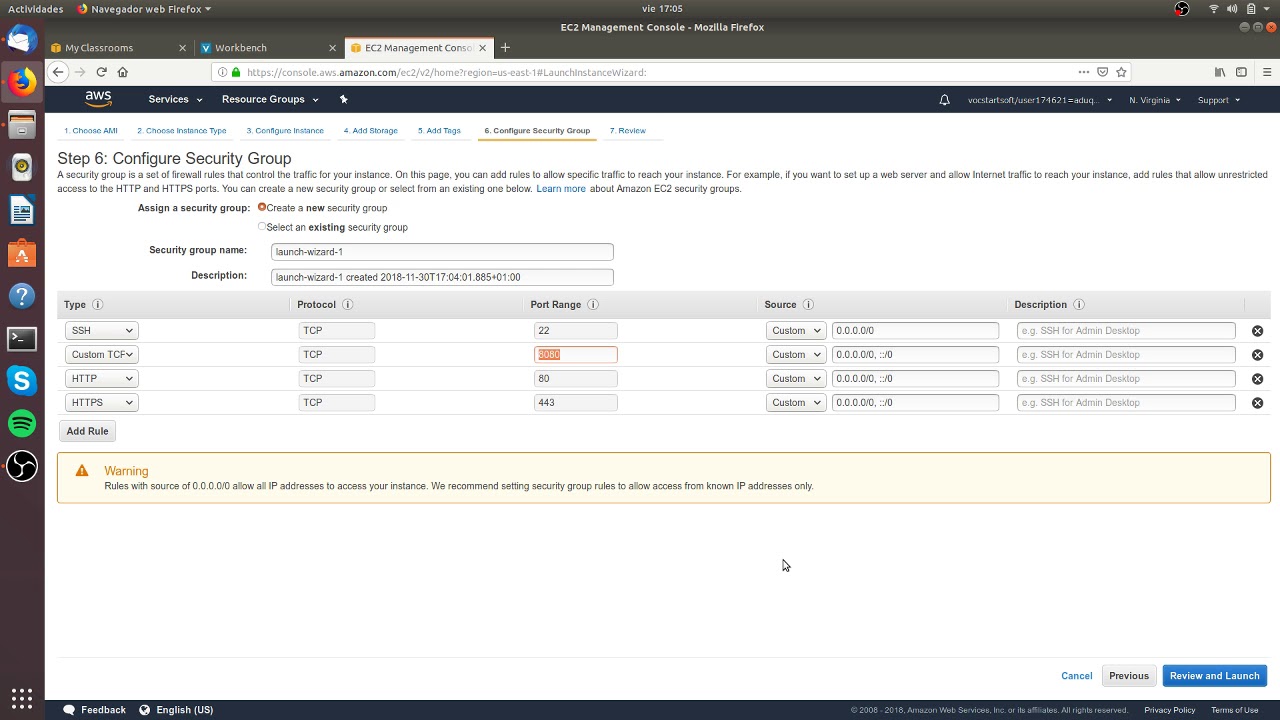The width and height of the screenshot is (1280, 720).
Task: Open info icon next to Source header
Action: [x=808, y=305]
